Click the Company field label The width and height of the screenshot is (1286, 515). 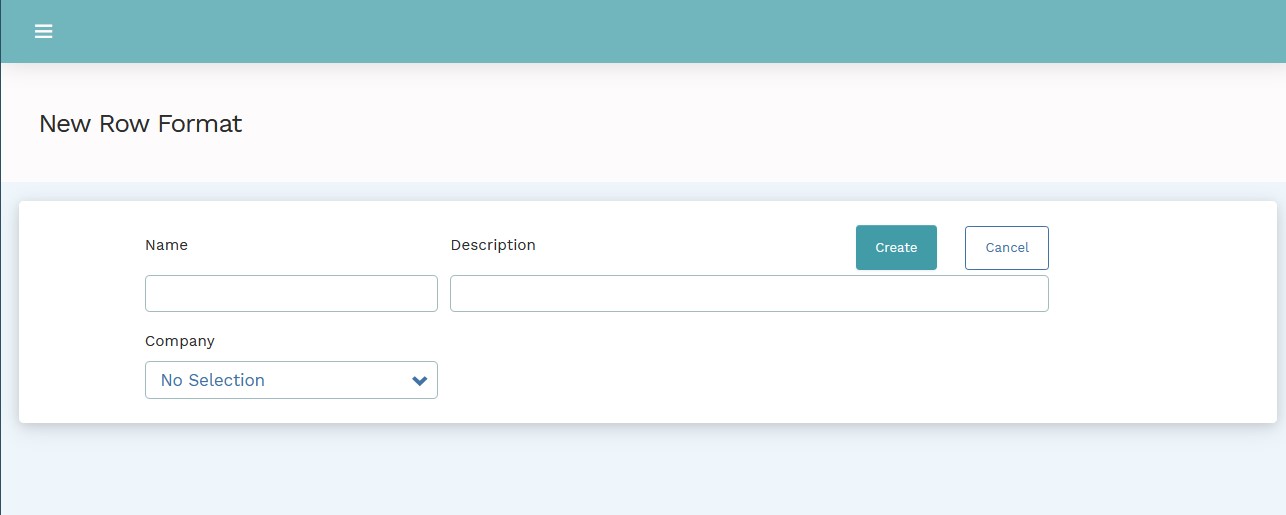click(180, 341)
